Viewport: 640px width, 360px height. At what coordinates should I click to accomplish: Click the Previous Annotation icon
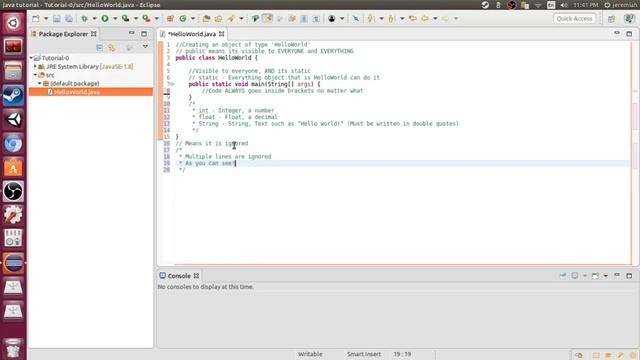(x=391, y=18)
